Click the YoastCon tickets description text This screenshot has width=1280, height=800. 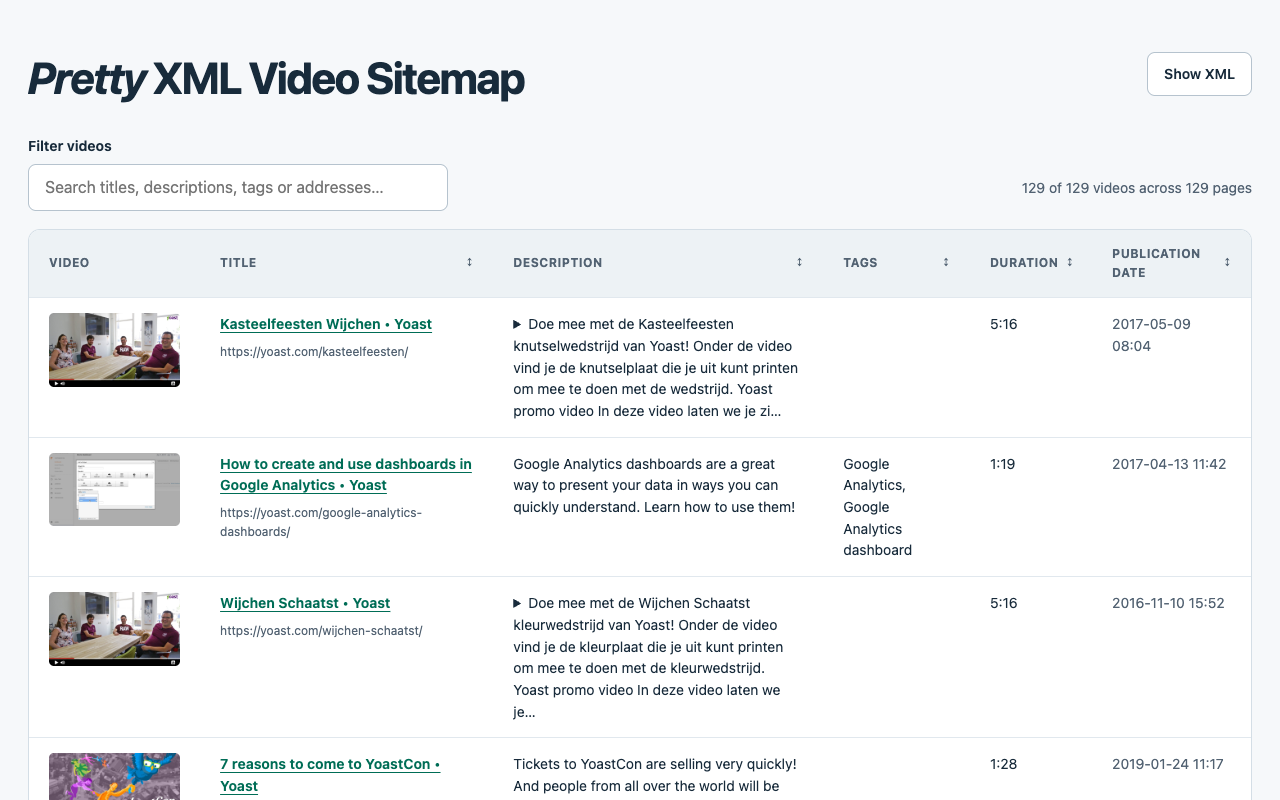[655, 775]
